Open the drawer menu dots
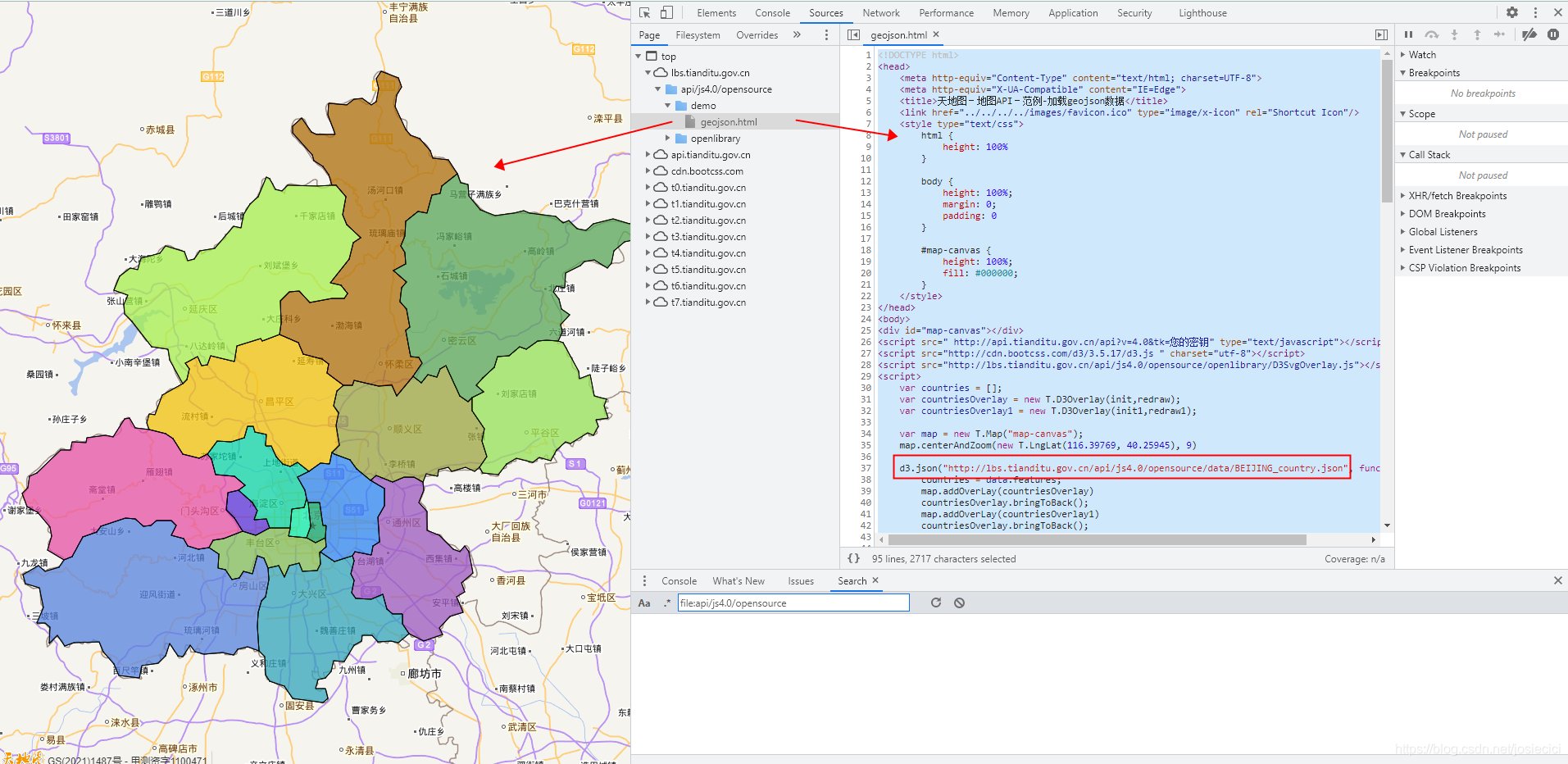Viewport: 1568px width, 764px height. tap(644, 580)
